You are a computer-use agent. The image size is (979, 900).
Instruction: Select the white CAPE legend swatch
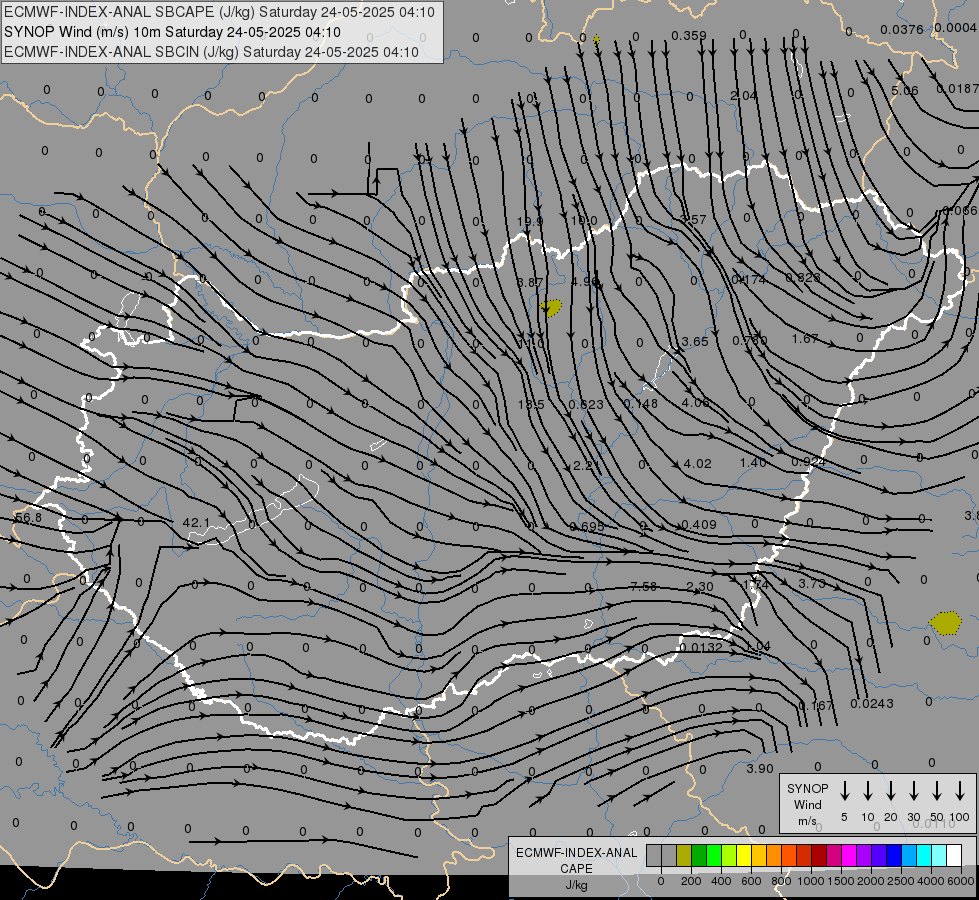(x=953, y=856)
